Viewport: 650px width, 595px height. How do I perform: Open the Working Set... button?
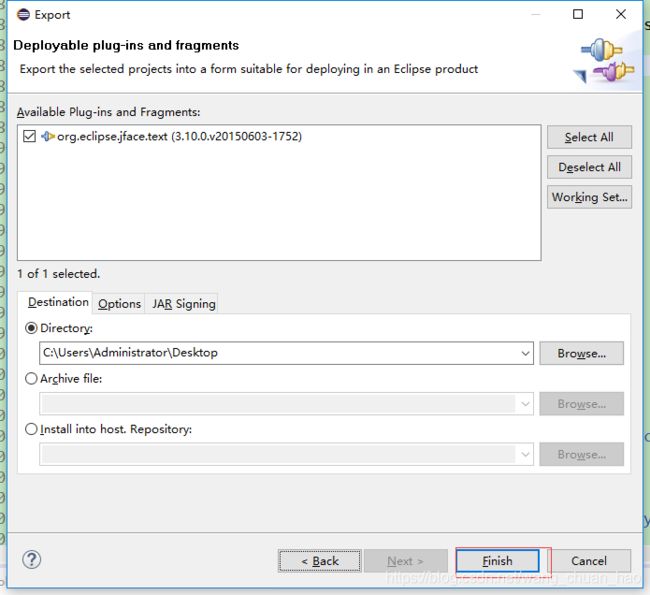click(x=589, y=197)
